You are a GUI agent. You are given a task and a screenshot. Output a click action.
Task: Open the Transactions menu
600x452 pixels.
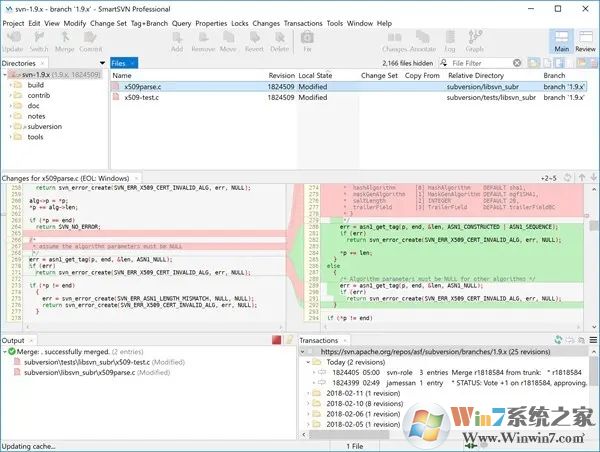coord(303,22)
